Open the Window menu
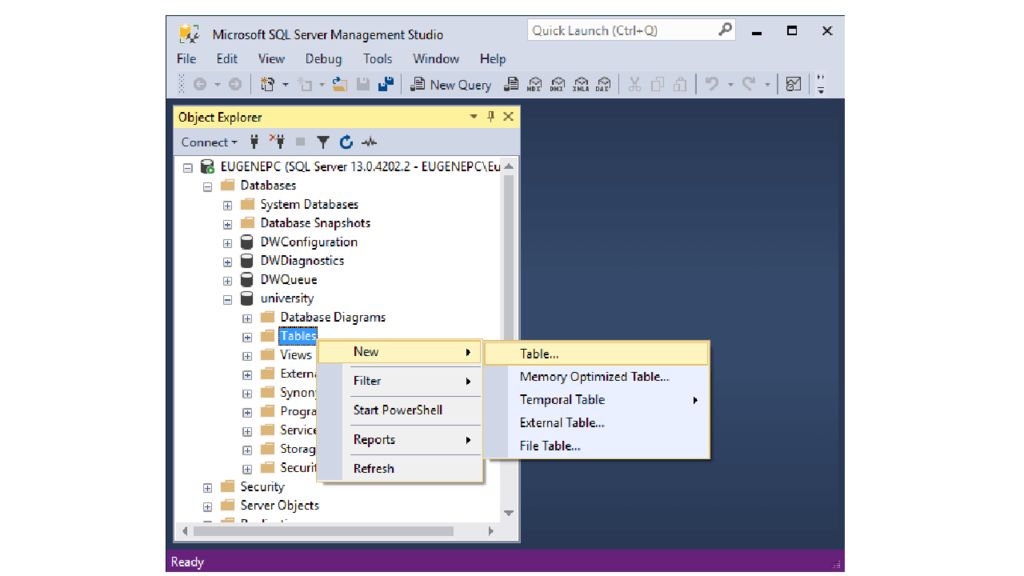Image resolution: width=1024 pixels, height=576 pixels. (x=436, y=59)
